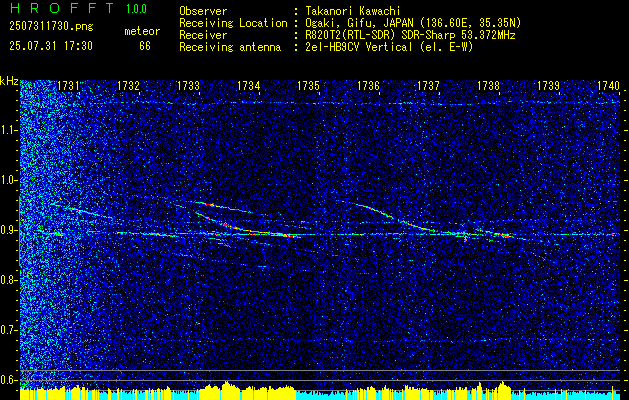Select the filename 2507311730.png
Screen dimensions: 629x400
[x=51, y=27]
